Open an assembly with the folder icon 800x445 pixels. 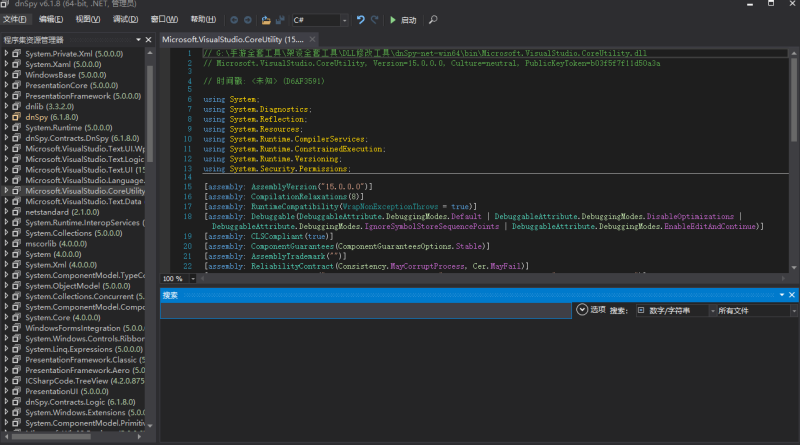pos(266,20)
